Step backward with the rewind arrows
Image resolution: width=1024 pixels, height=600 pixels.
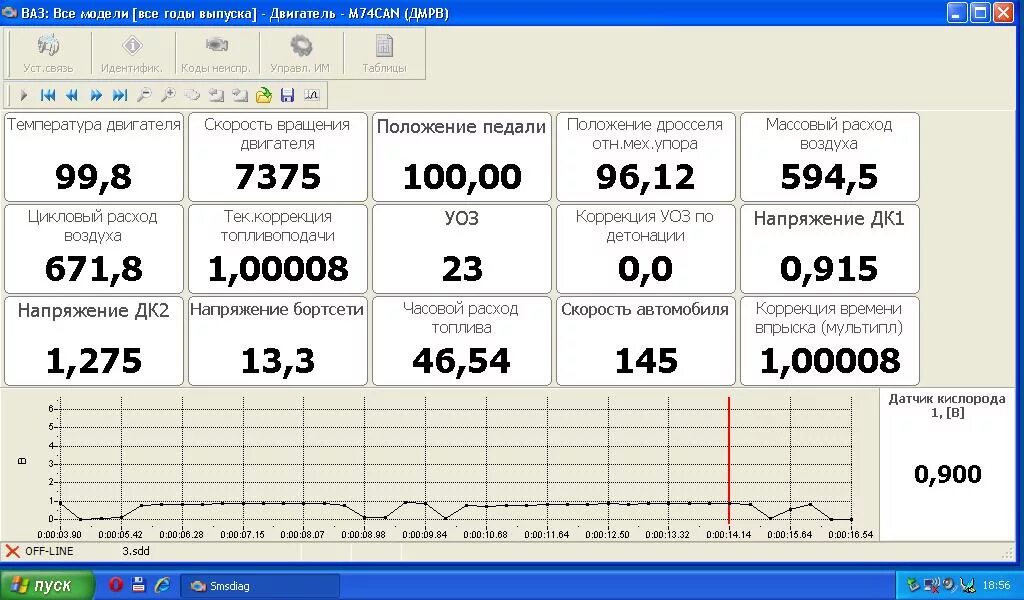point(72,95)
